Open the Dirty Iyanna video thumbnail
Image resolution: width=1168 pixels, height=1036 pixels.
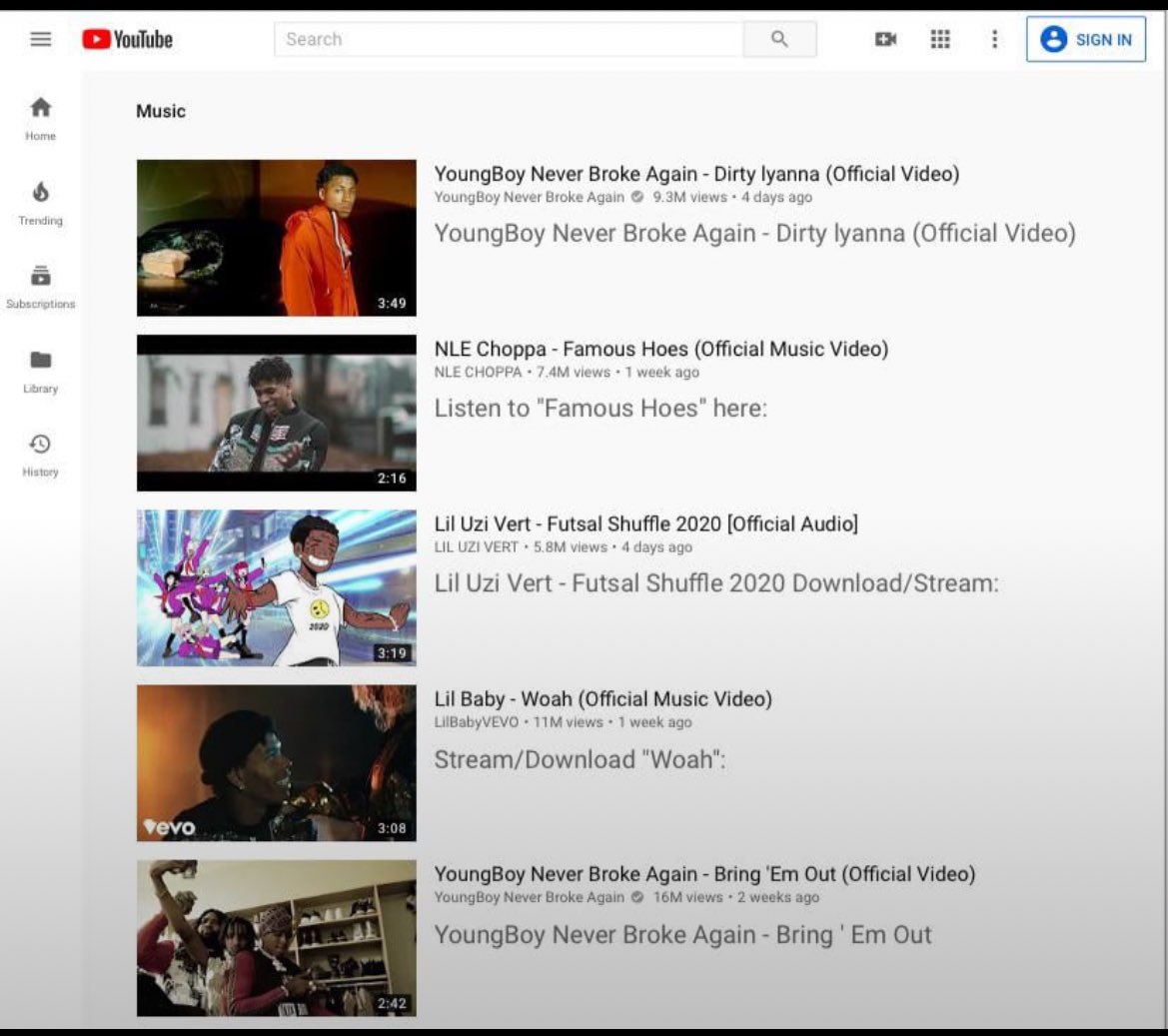coord(277,238)
